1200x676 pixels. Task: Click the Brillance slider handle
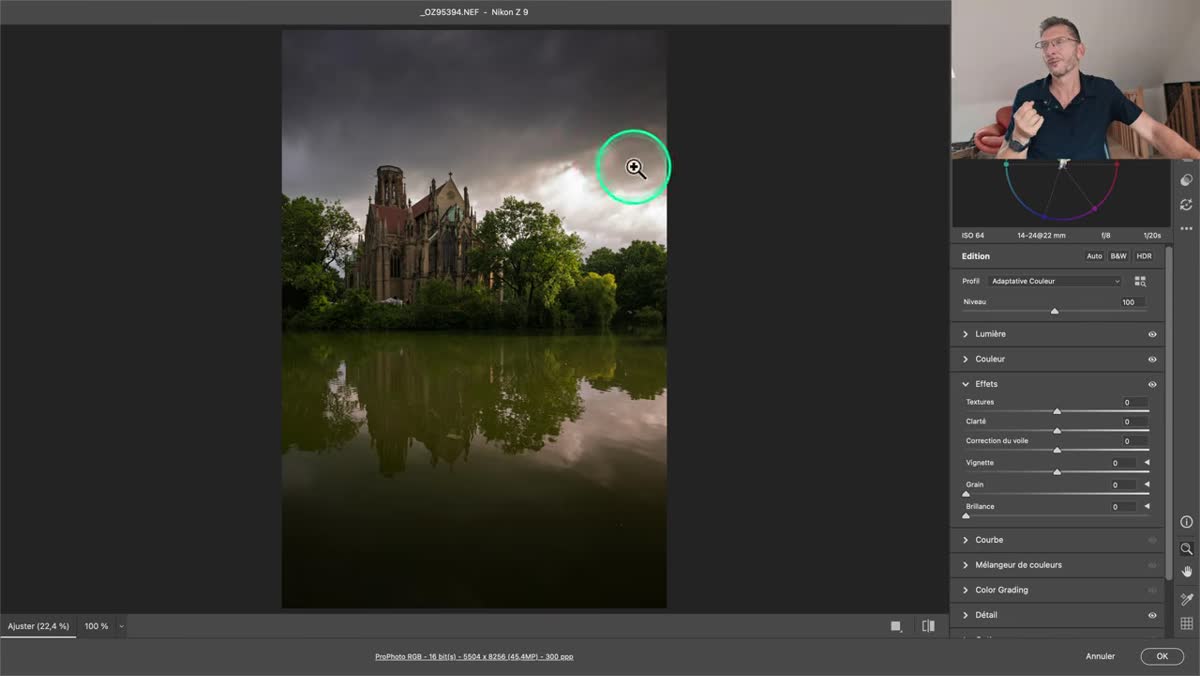coord(966,516)
